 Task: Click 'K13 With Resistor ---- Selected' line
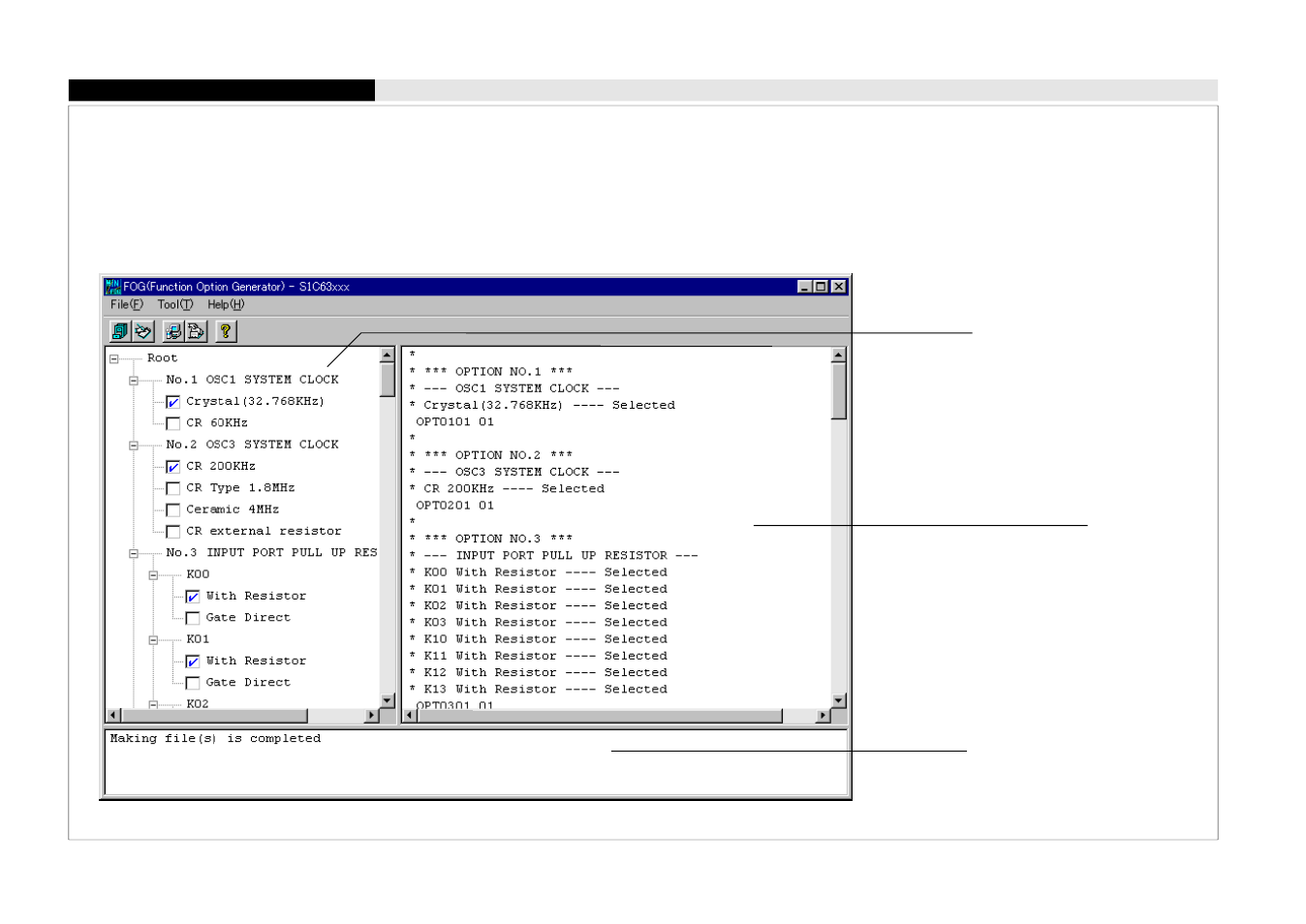539,690
